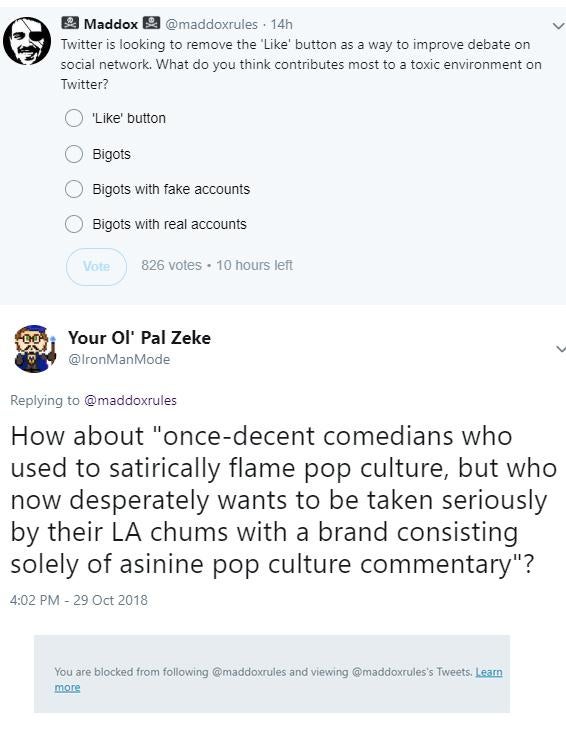Screen dimensions: 566x729
Task: Click the Maddox display name
Action: pos(111,24)
